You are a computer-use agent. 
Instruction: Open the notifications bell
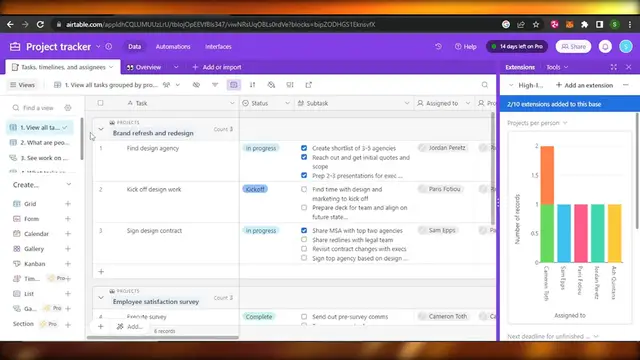point(605,47)
